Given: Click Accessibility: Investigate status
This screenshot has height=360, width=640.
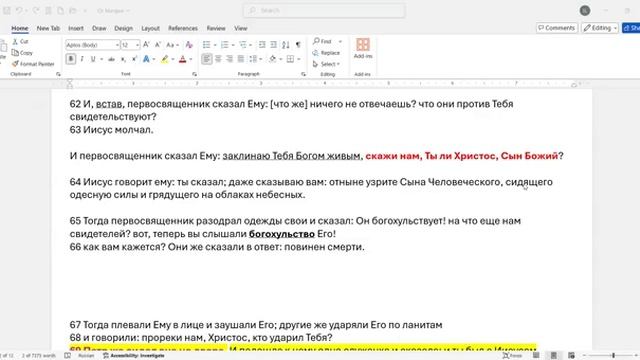Looking at the screenshot, I should pyautogui.click(x=134, y=356).
